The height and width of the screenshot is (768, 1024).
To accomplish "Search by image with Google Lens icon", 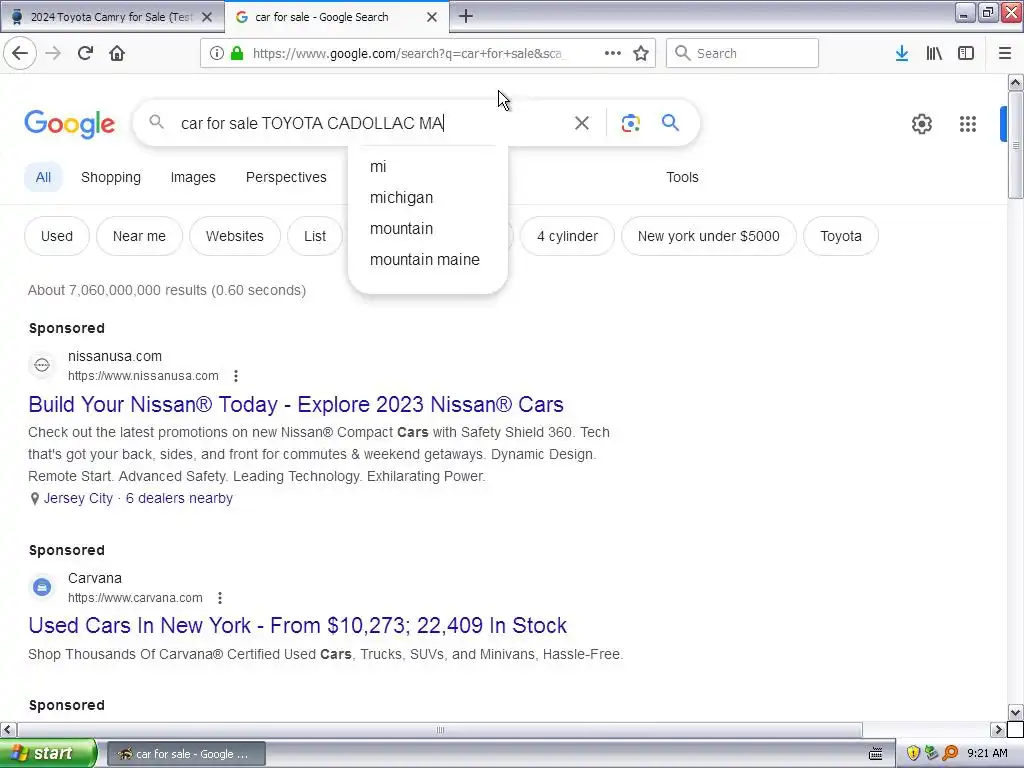I will coord(630,123).
